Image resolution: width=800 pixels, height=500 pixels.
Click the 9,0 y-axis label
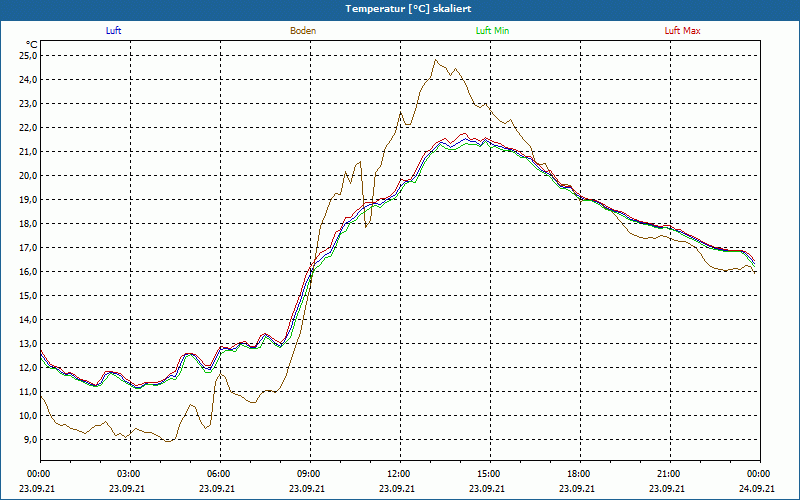29,439
